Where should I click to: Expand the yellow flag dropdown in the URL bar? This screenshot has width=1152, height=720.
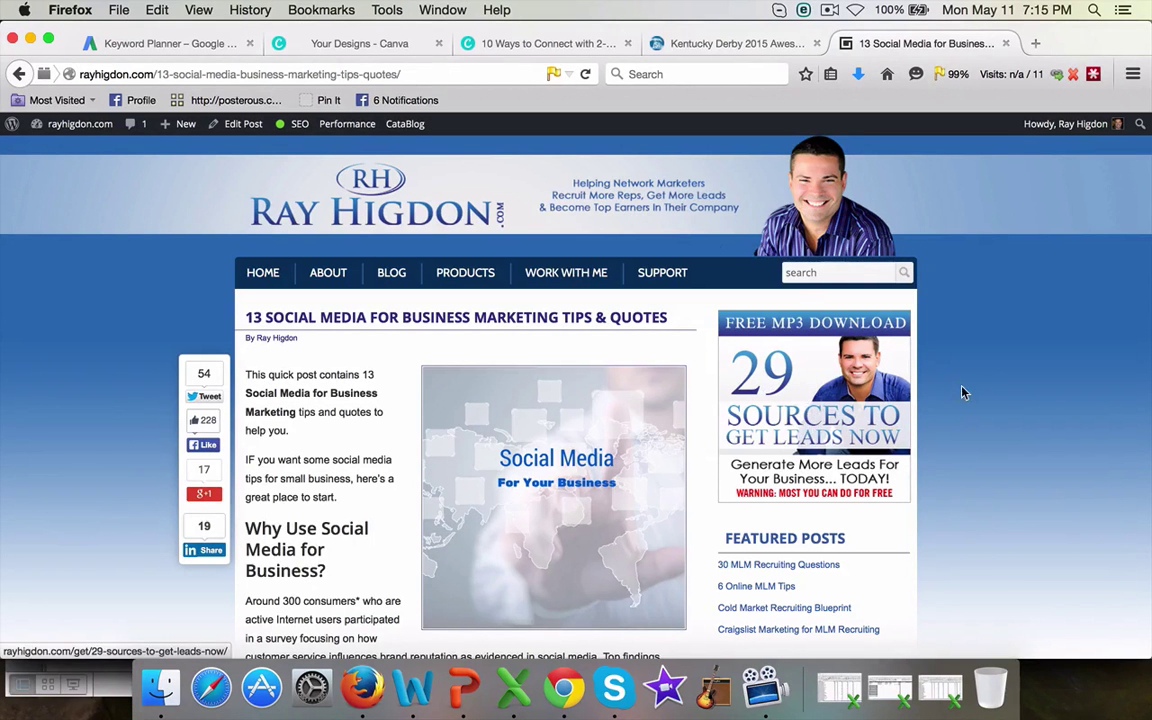click(569, 73)
